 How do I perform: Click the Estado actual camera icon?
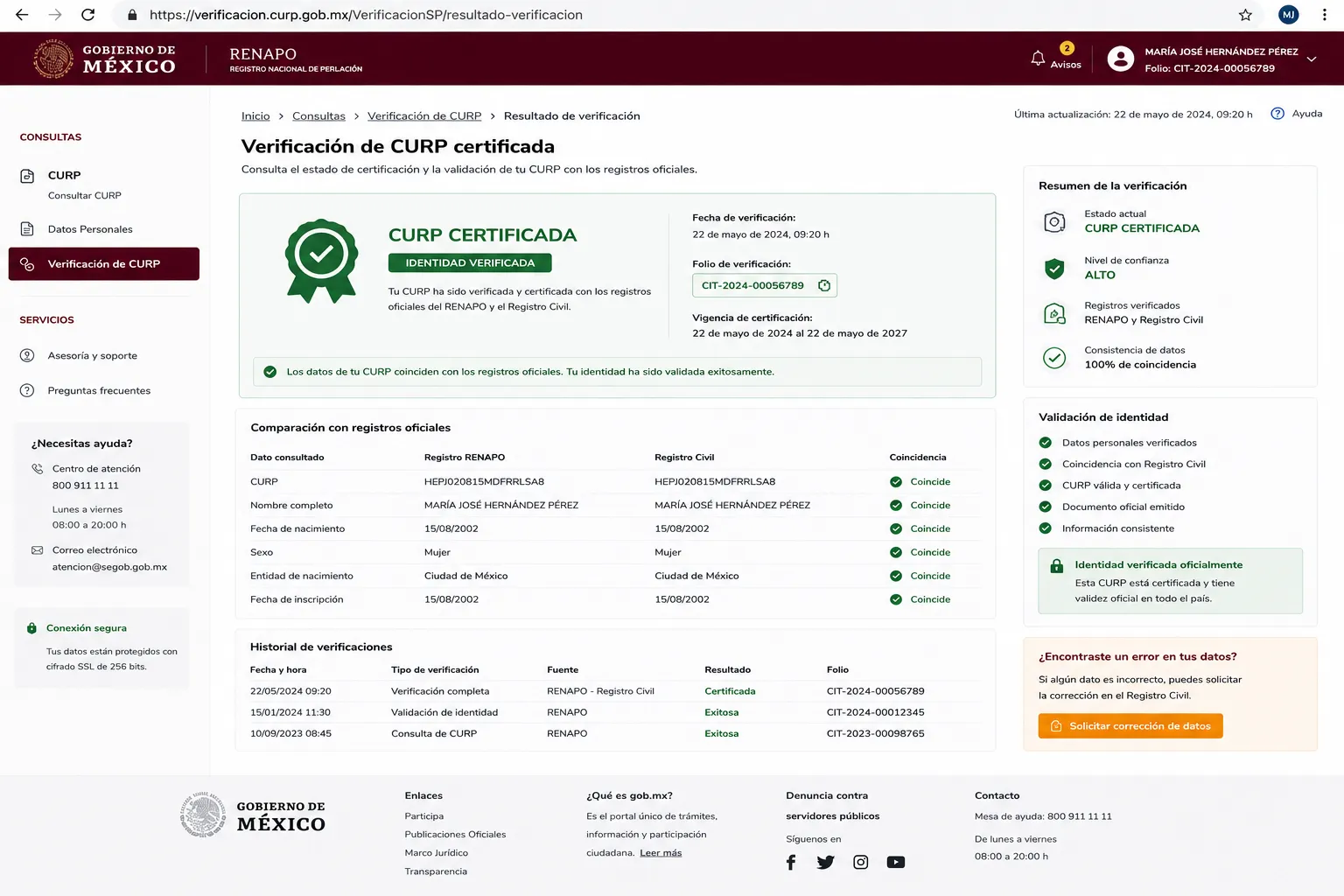pyautogui.click(x=1054, y=222)
